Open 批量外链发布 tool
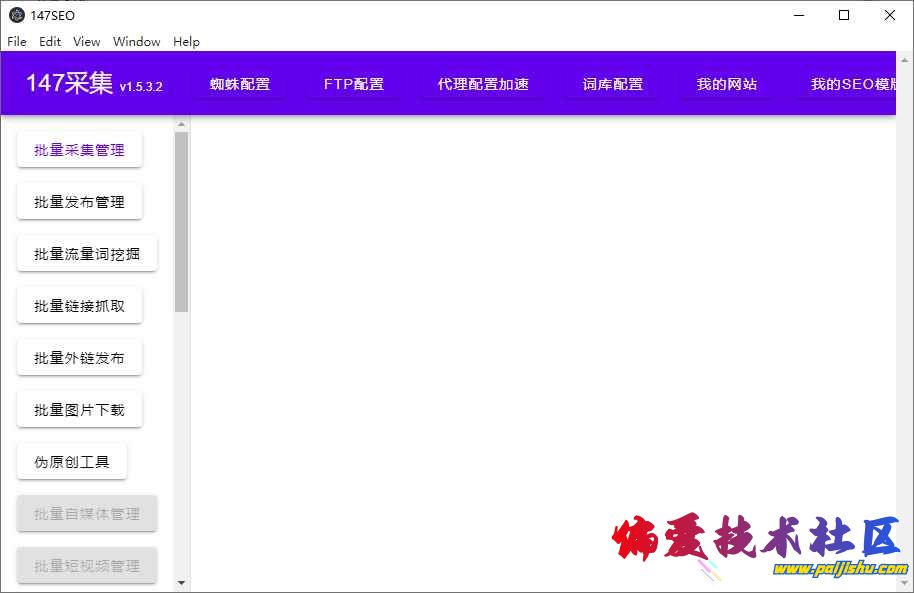The height and width of the screenshot is (593, 914). [x=80, y=358]
